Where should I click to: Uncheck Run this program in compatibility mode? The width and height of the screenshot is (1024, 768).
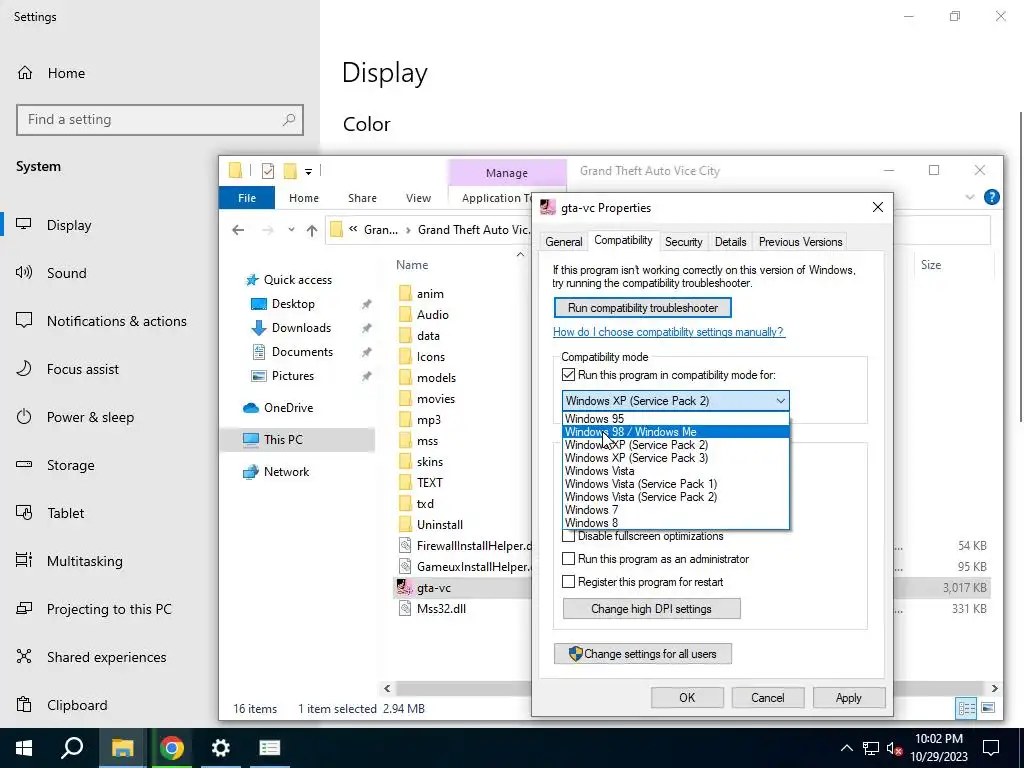click(569, 375)
